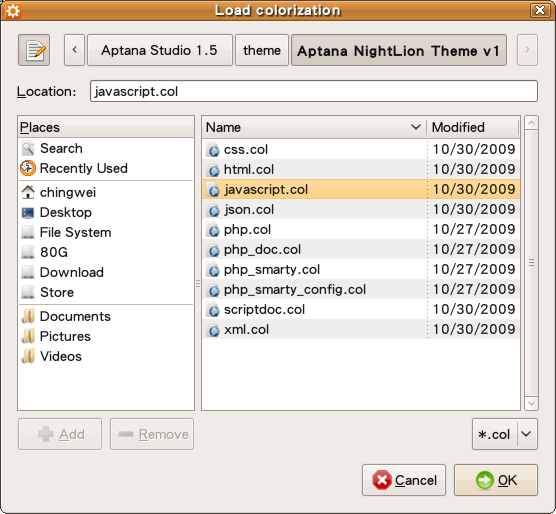Click the xml.col file icon
The height and width of the screenshot is (514, 556).
pyautogui.click(x=213, y=330)
